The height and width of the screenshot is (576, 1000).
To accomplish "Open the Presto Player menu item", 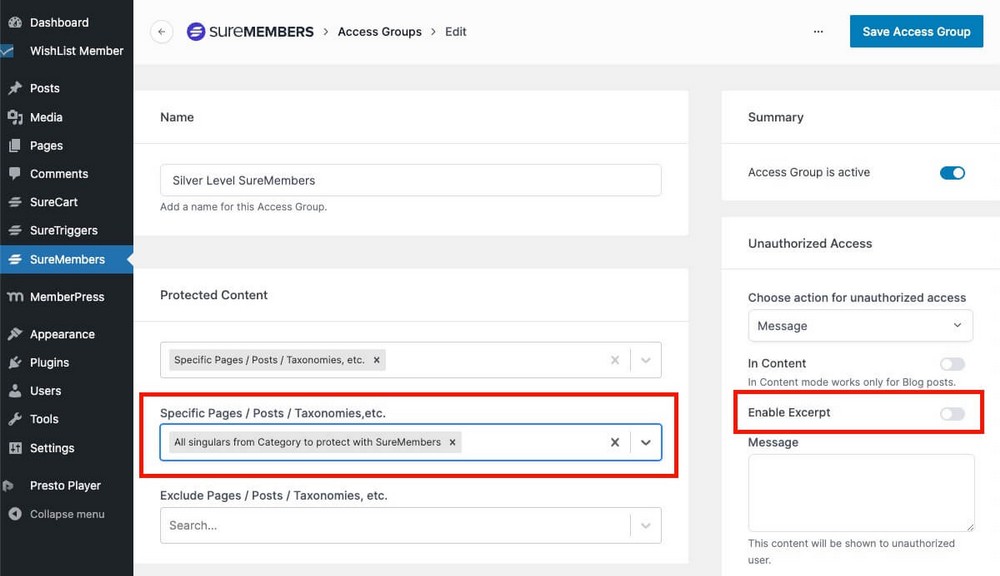I will pos(66,485).
